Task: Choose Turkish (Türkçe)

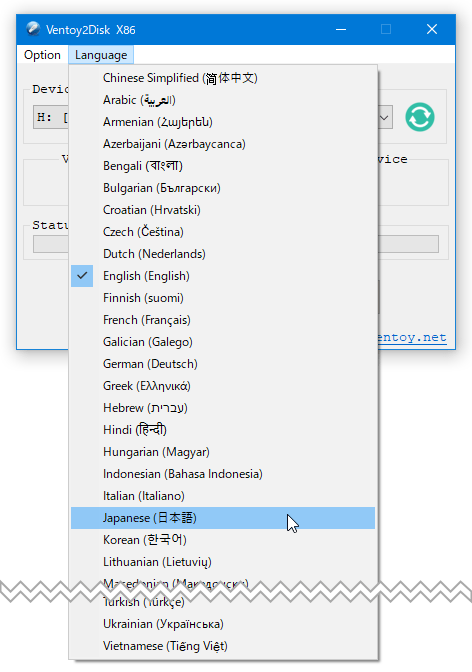Action: (x=223, y=602)
